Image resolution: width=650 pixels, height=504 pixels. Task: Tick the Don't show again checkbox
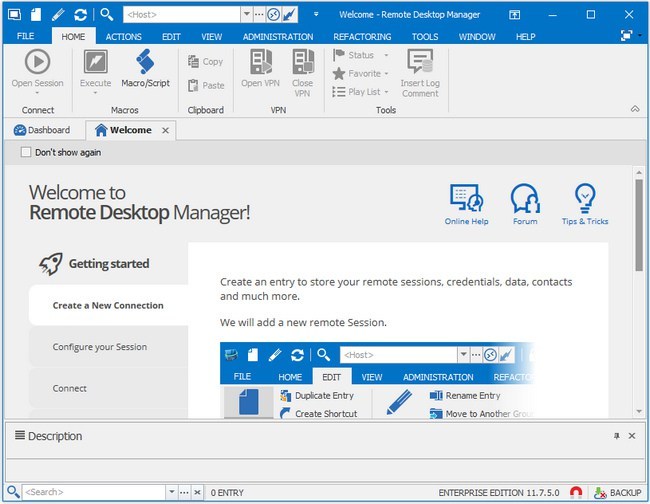(x=26, y=152)
